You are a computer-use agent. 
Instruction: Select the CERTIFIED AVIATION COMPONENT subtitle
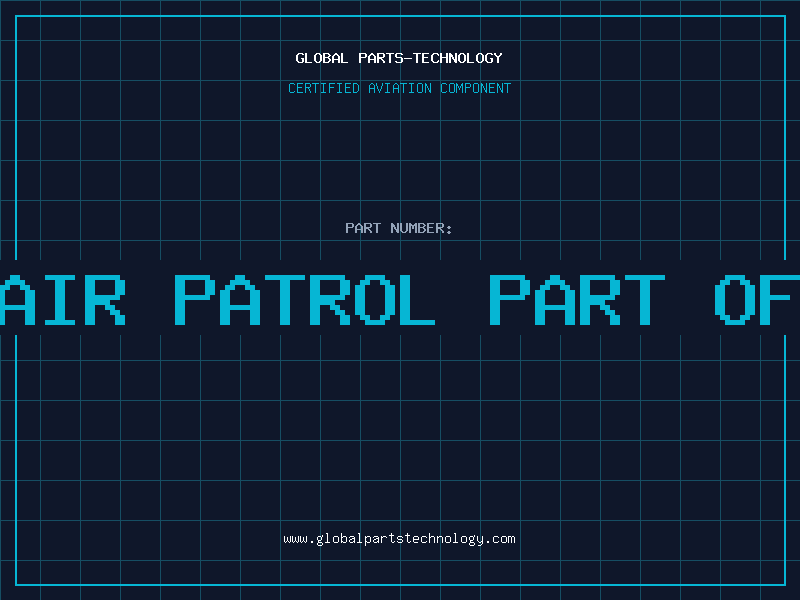pyautogui.click(x=399, y=88)
